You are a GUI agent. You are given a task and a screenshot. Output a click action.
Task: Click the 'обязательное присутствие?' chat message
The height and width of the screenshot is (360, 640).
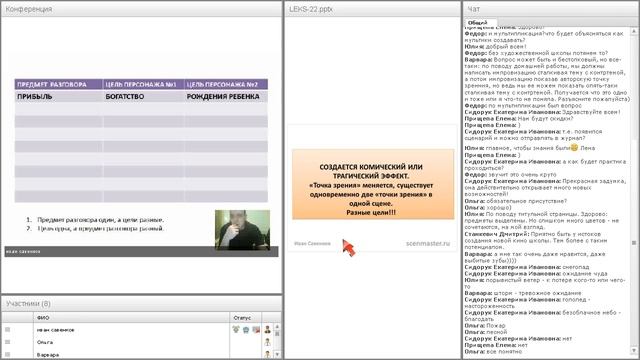tap(527, 201)
